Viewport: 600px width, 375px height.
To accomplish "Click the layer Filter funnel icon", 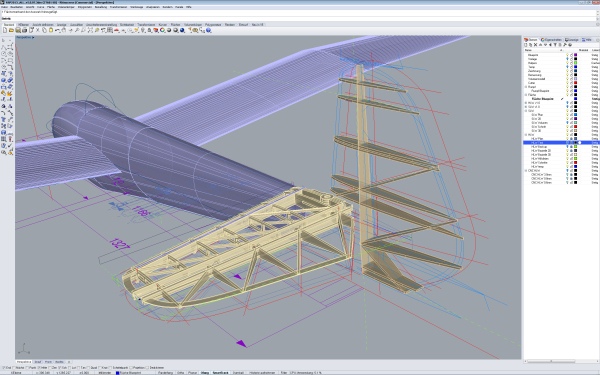I will click(x=555, y=45).
